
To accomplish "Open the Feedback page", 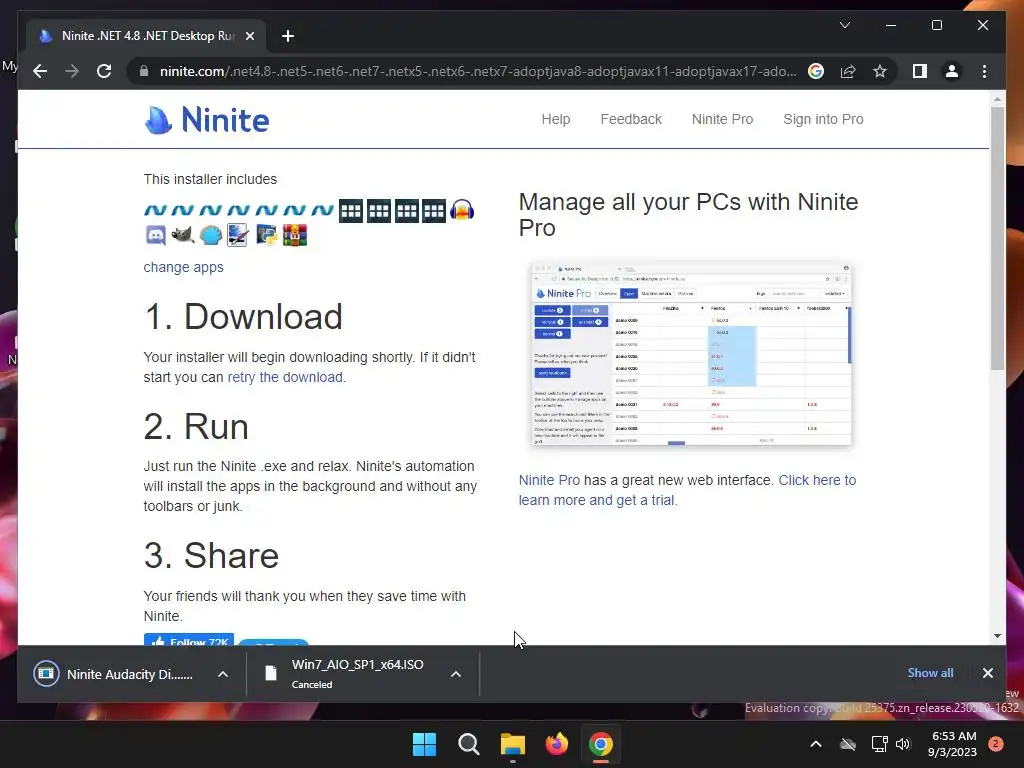I will pyautogui.click(x=631, y=120).
